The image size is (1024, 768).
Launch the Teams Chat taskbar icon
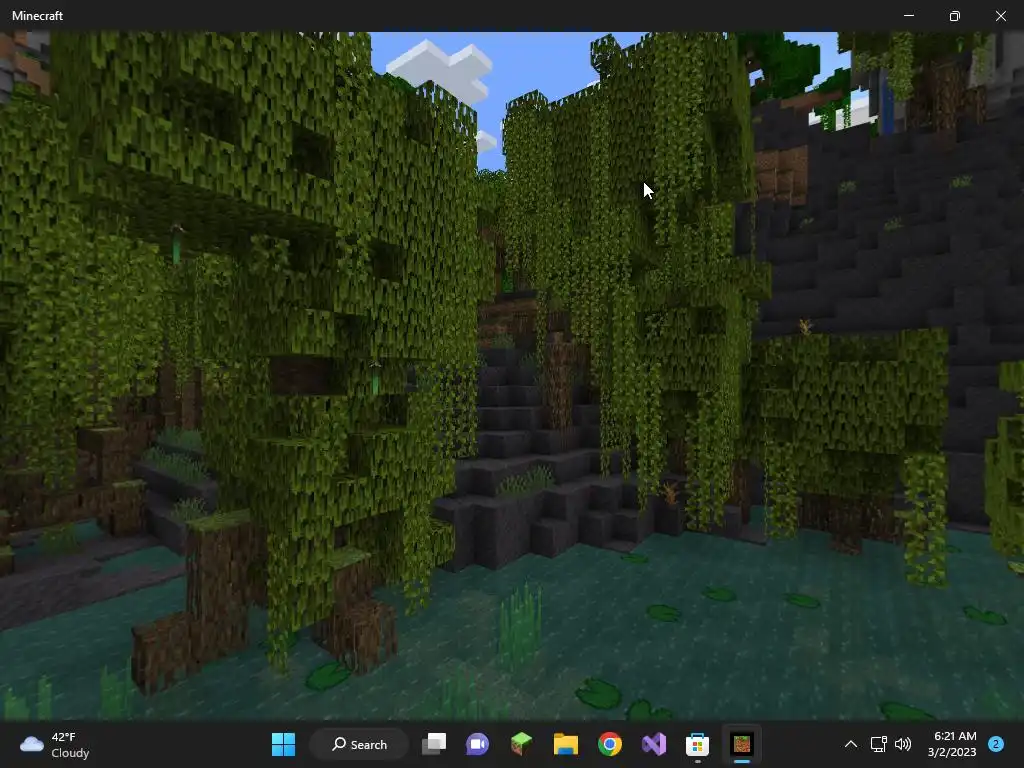click(x=477, y=744)
